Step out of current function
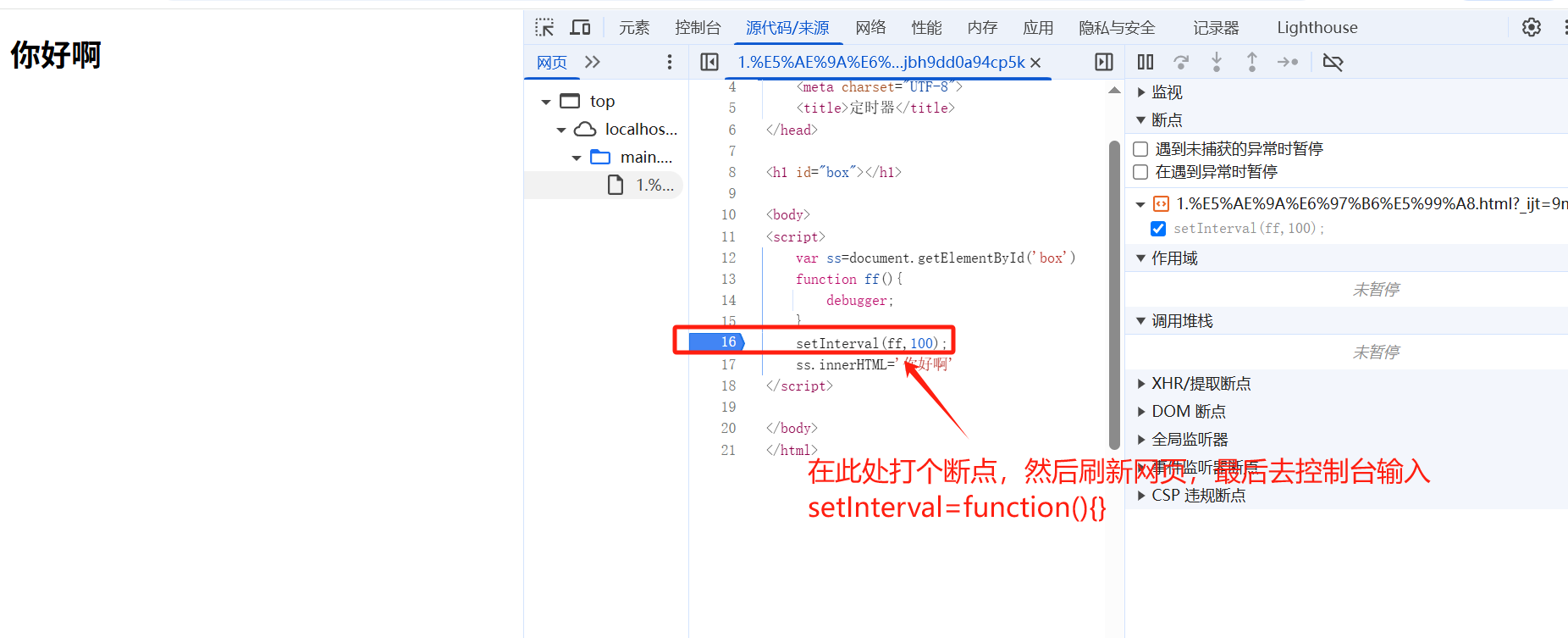 point(1252,62)
